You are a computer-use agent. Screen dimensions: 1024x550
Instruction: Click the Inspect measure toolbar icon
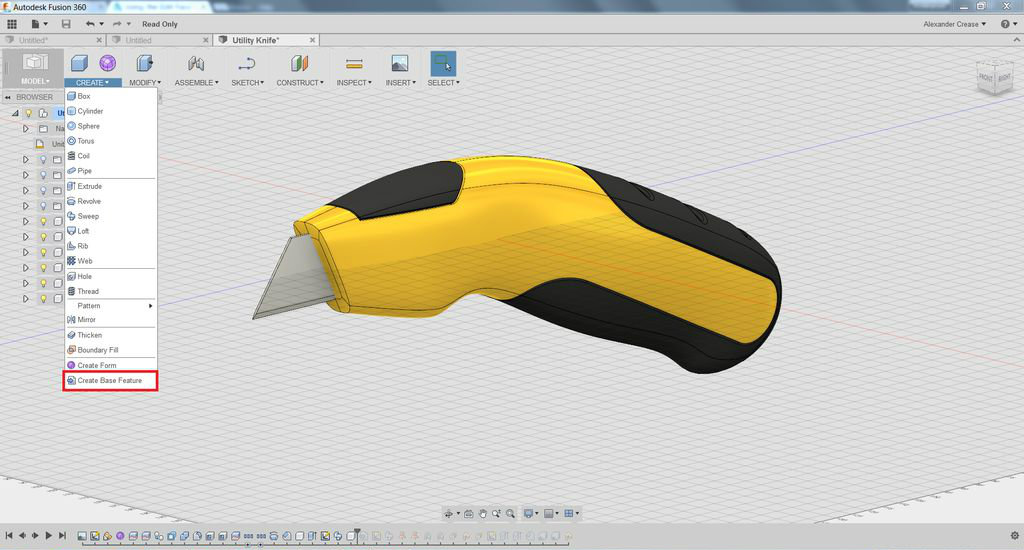point(354,63)
